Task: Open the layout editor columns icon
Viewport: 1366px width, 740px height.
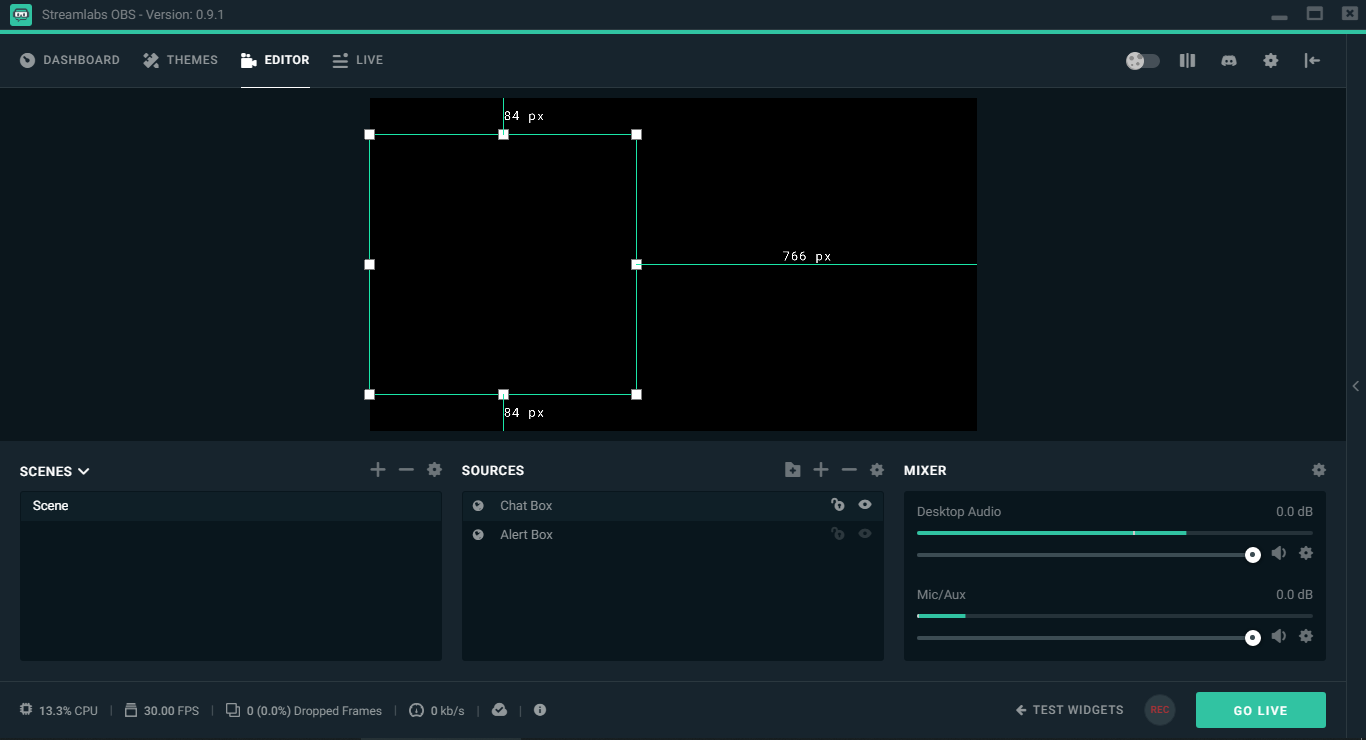Action: 1187,60
